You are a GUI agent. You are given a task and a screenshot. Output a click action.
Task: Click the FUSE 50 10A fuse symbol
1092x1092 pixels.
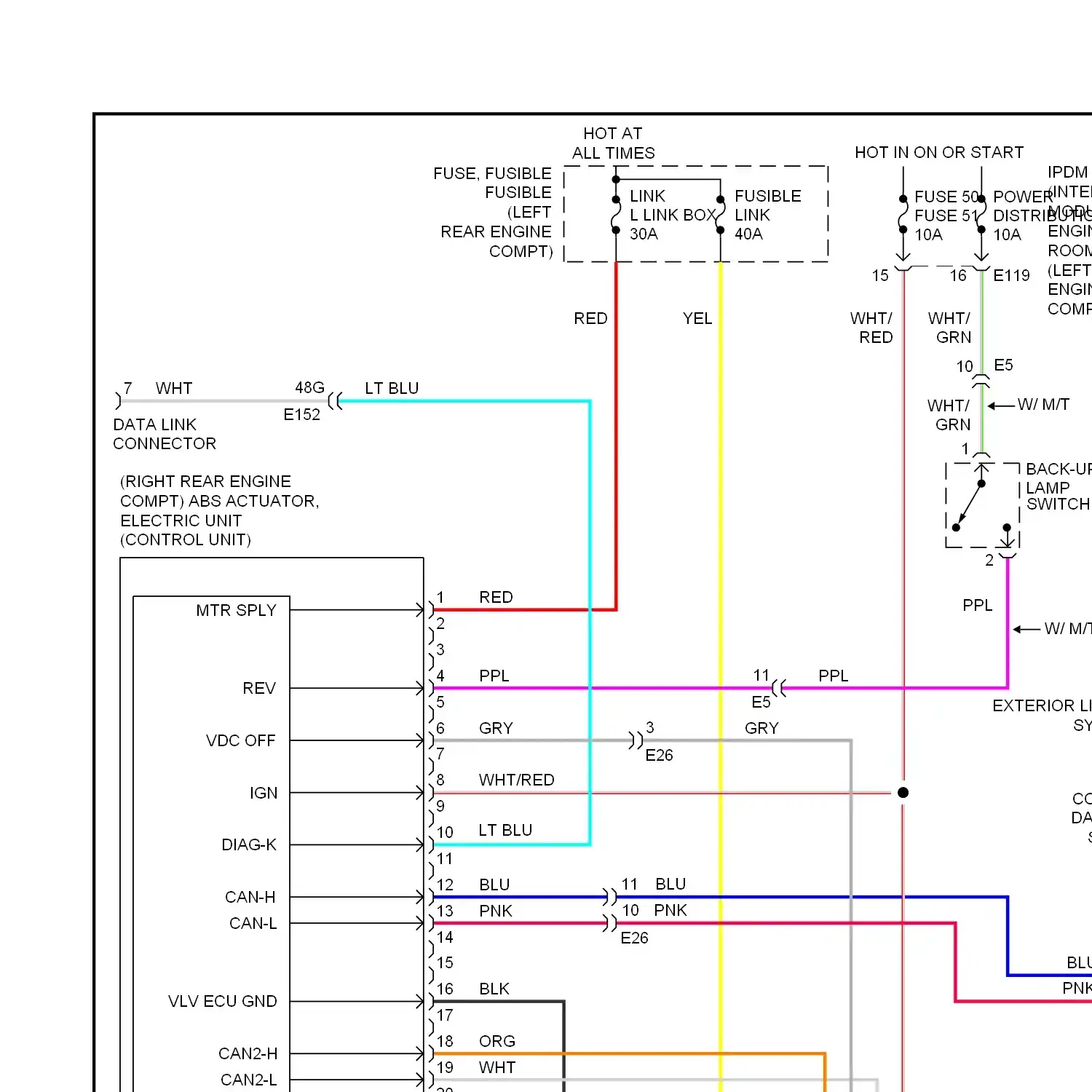click(903, 215)
